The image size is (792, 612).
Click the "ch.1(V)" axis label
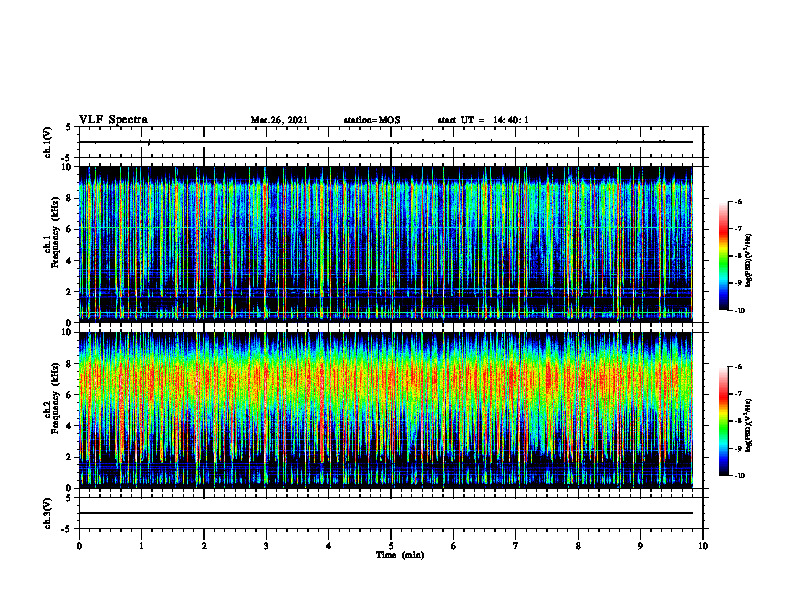click(x=48, y=142)
